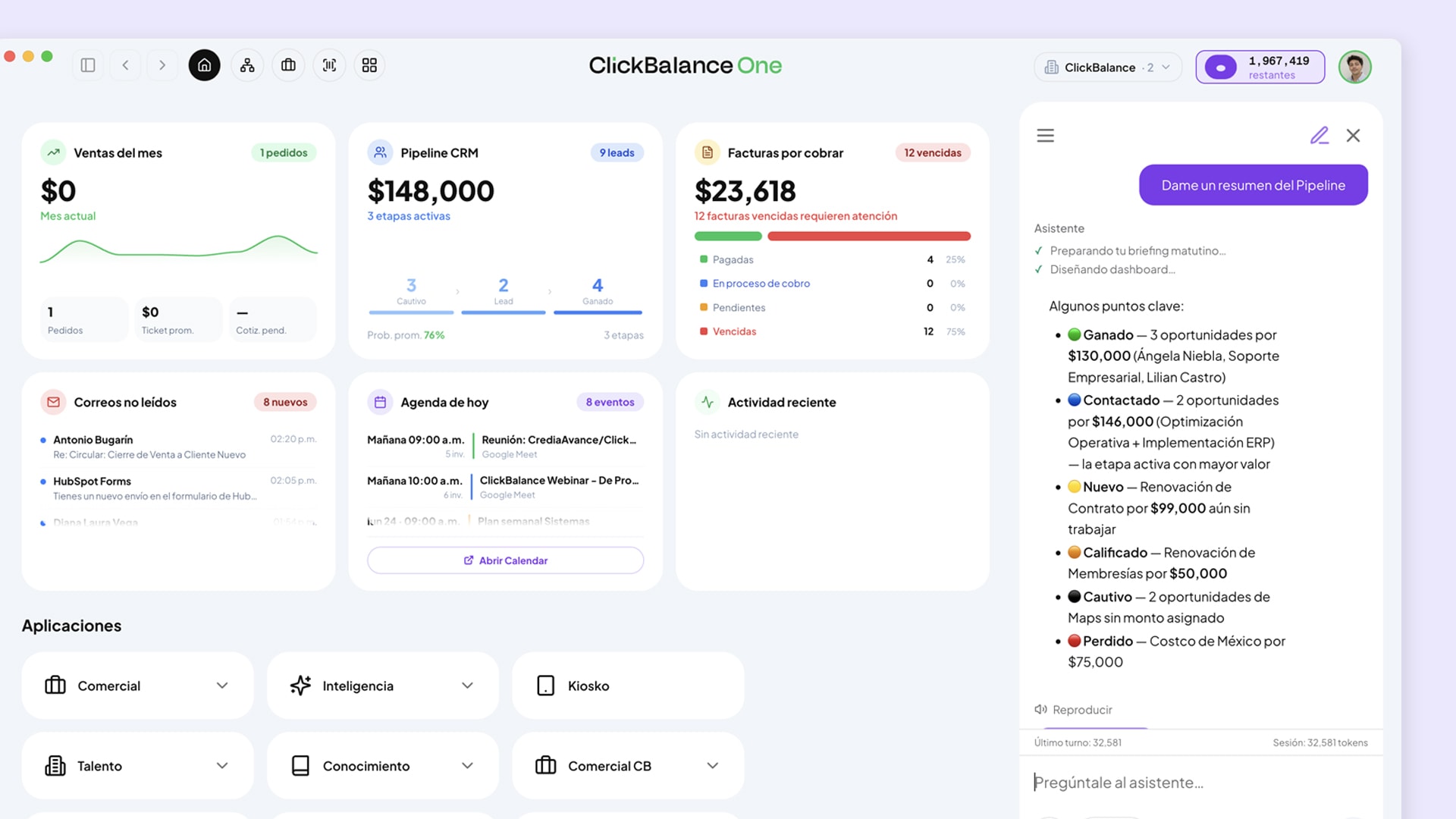Open the Kiosko application card
The height and width of the screenshot is (819, 1456).
(629, 686)
